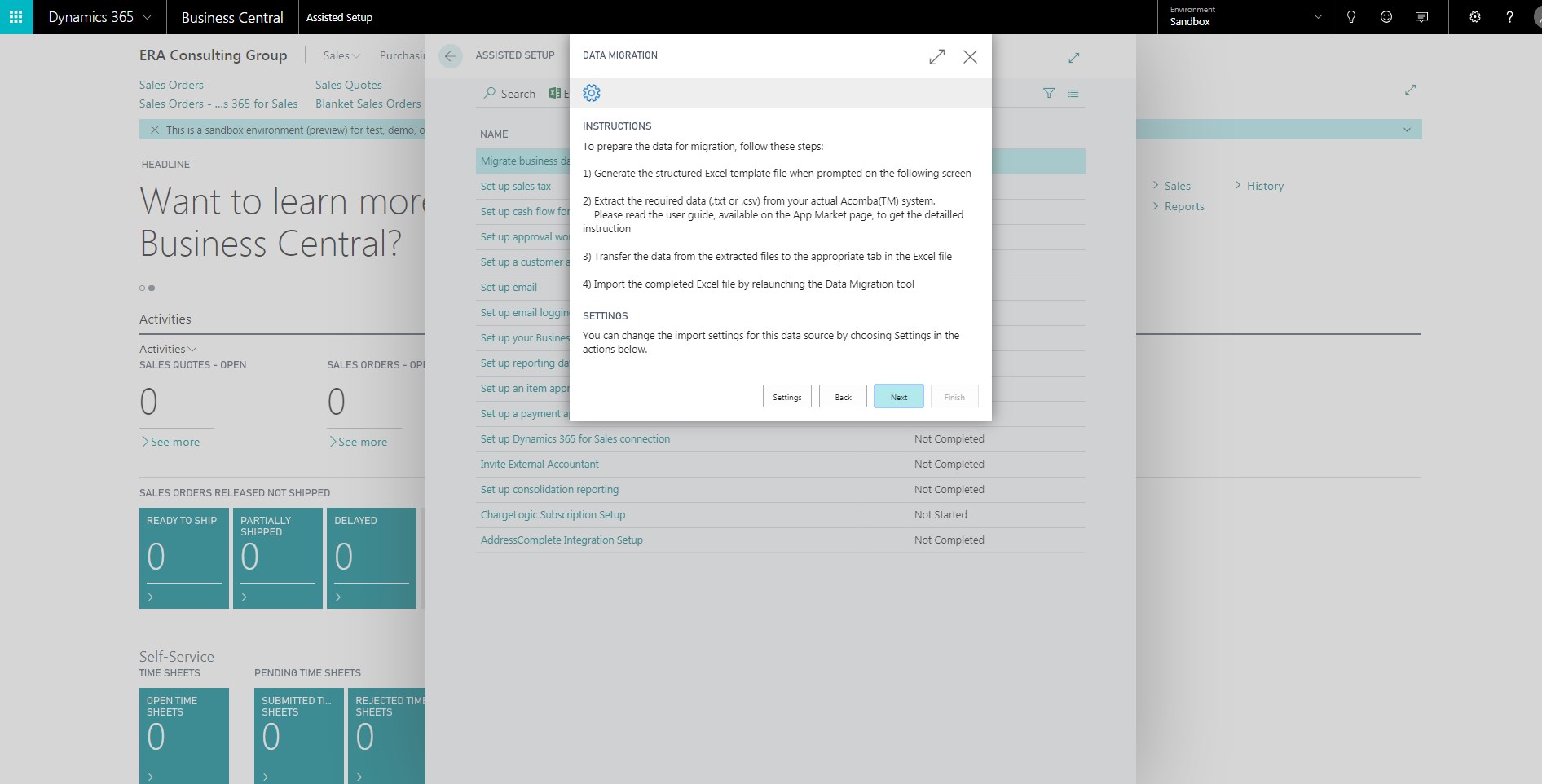Image resolution: width=1542 pixels, height=784 pixels.
Task: Click Not Started status for ChargeLogic
Action: click(941, 514)
